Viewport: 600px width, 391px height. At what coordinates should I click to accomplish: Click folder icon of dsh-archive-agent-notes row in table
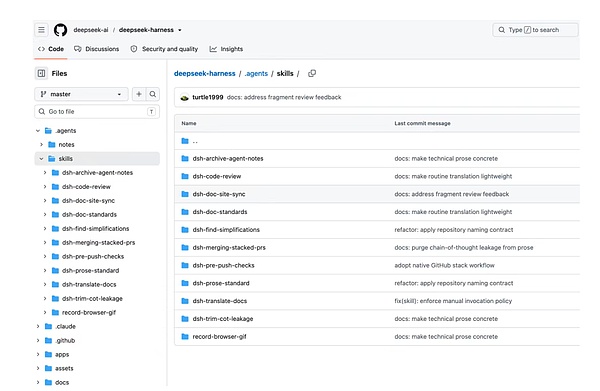(185, 158)
